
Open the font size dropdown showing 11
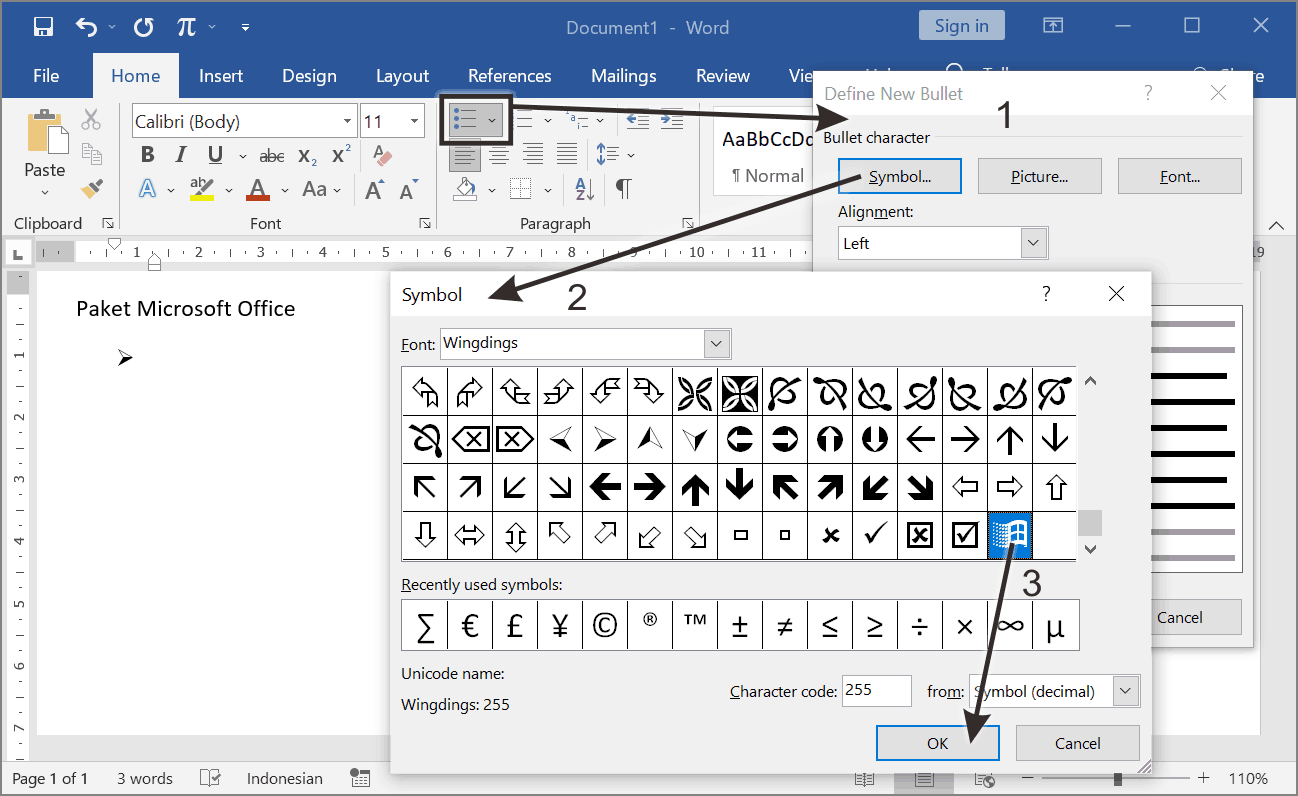415,122
